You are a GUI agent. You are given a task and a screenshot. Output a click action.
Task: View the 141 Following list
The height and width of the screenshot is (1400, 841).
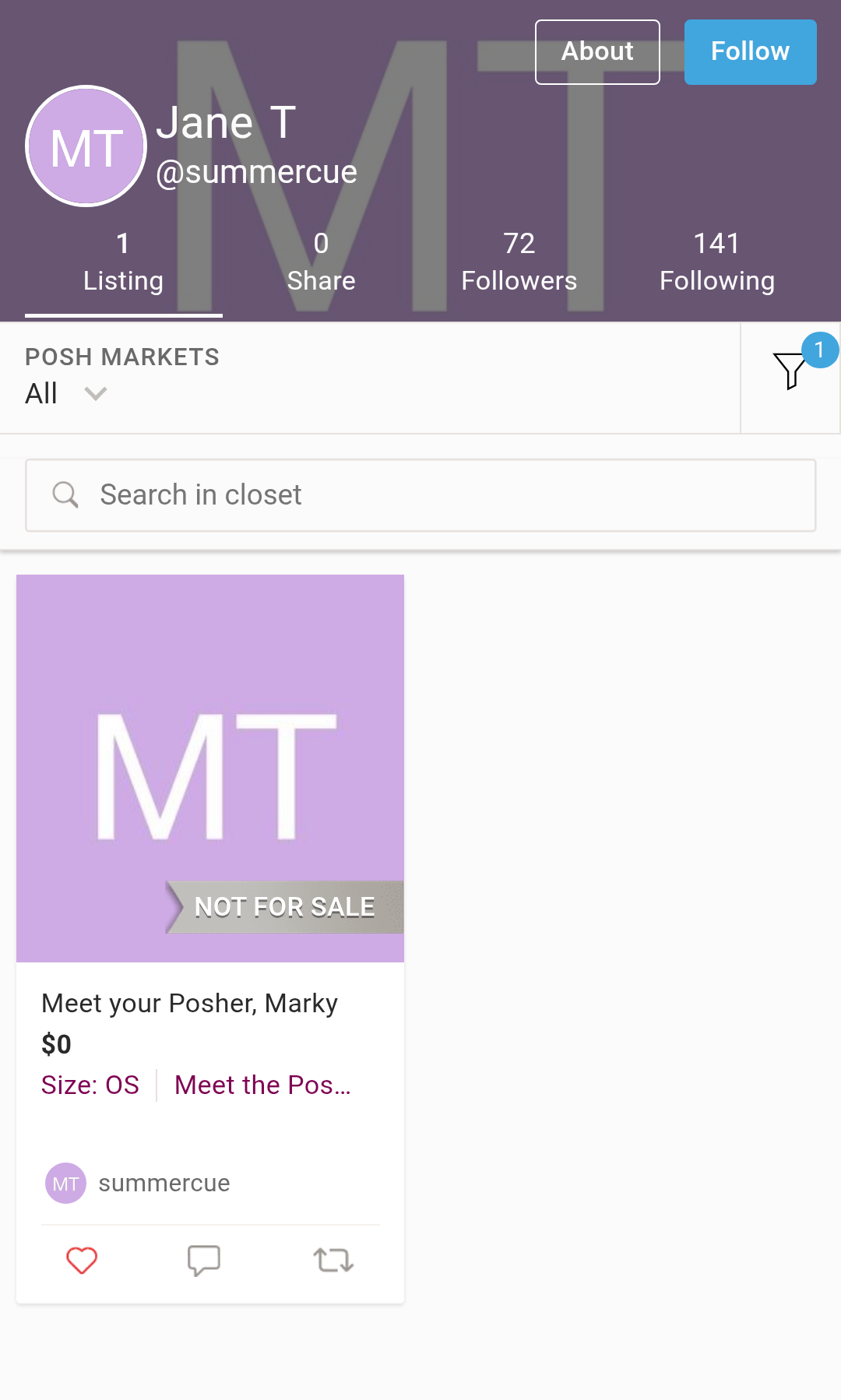(717, 262)
